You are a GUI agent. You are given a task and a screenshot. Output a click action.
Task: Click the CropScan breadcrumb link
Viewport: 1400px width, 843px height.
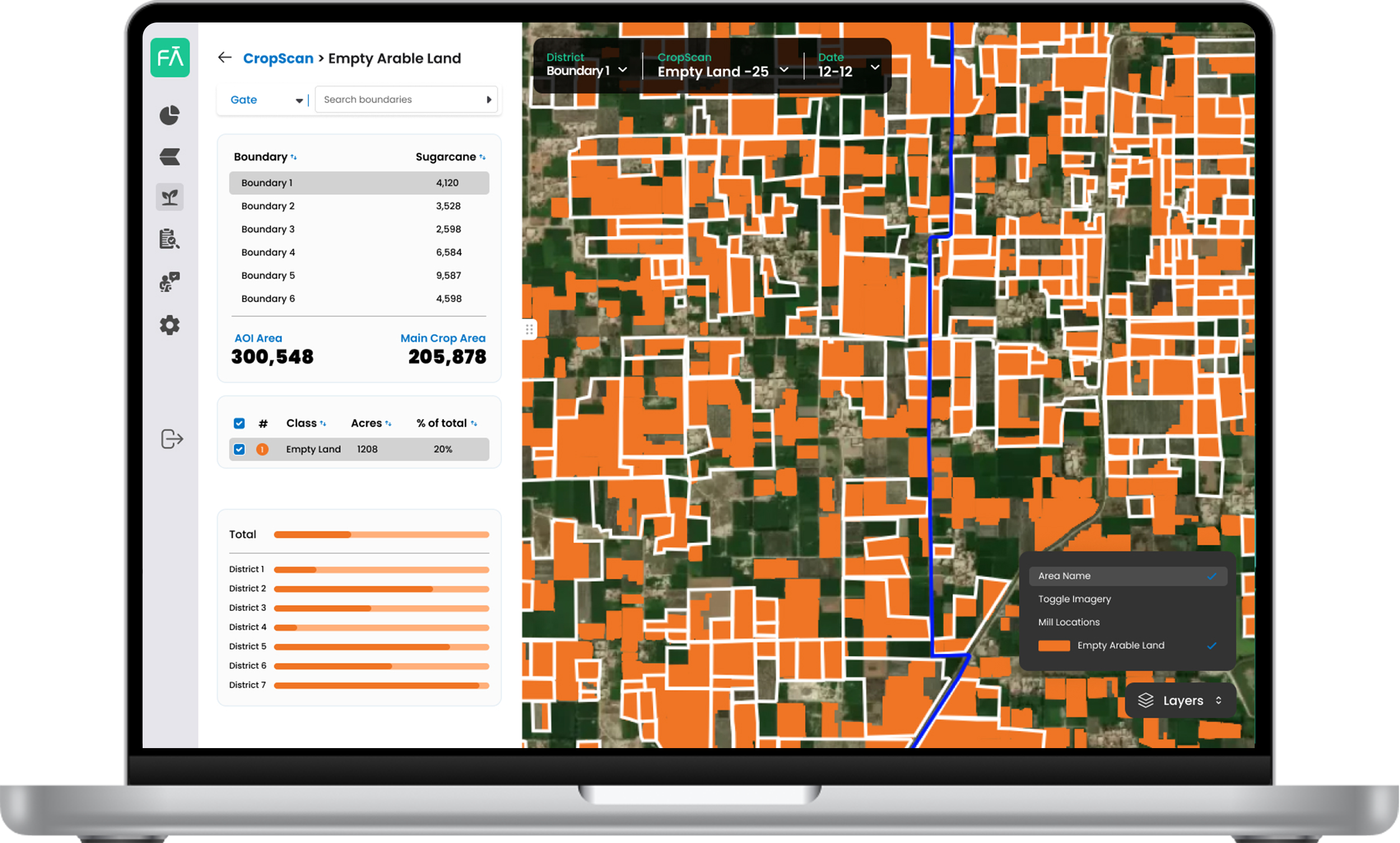[278, 59]
